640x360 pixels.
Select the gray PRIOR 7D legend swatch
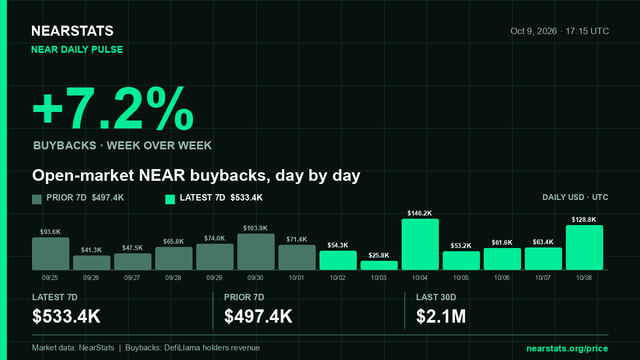click(x=37, y=199)
